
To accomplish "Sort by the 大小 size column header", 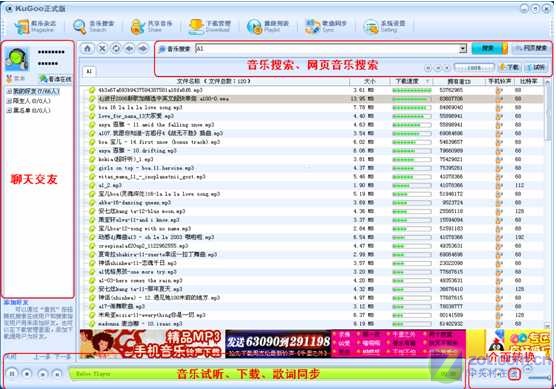I will (370, 81).
